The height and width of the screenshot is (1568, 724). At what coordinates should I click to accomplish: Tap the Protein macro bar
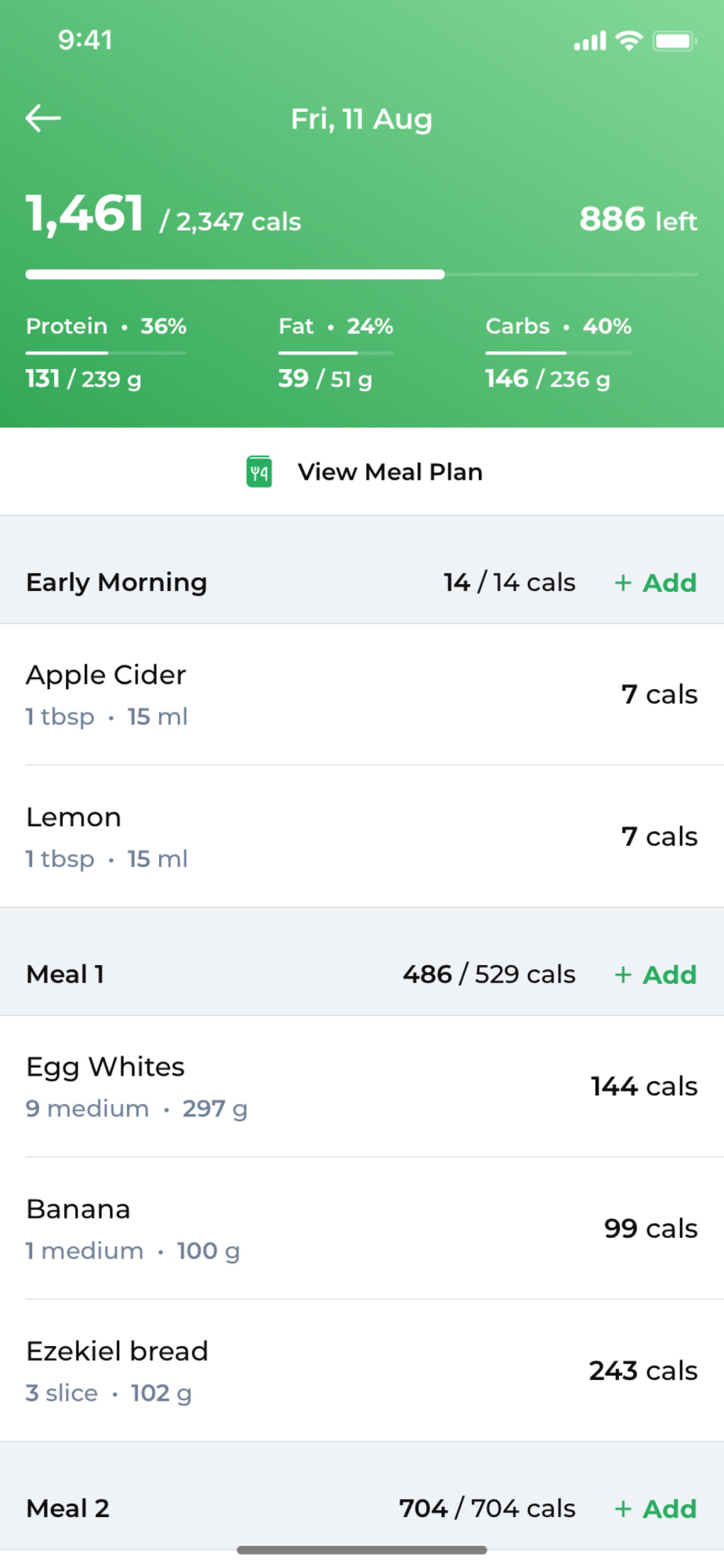[x=106, y=353]
